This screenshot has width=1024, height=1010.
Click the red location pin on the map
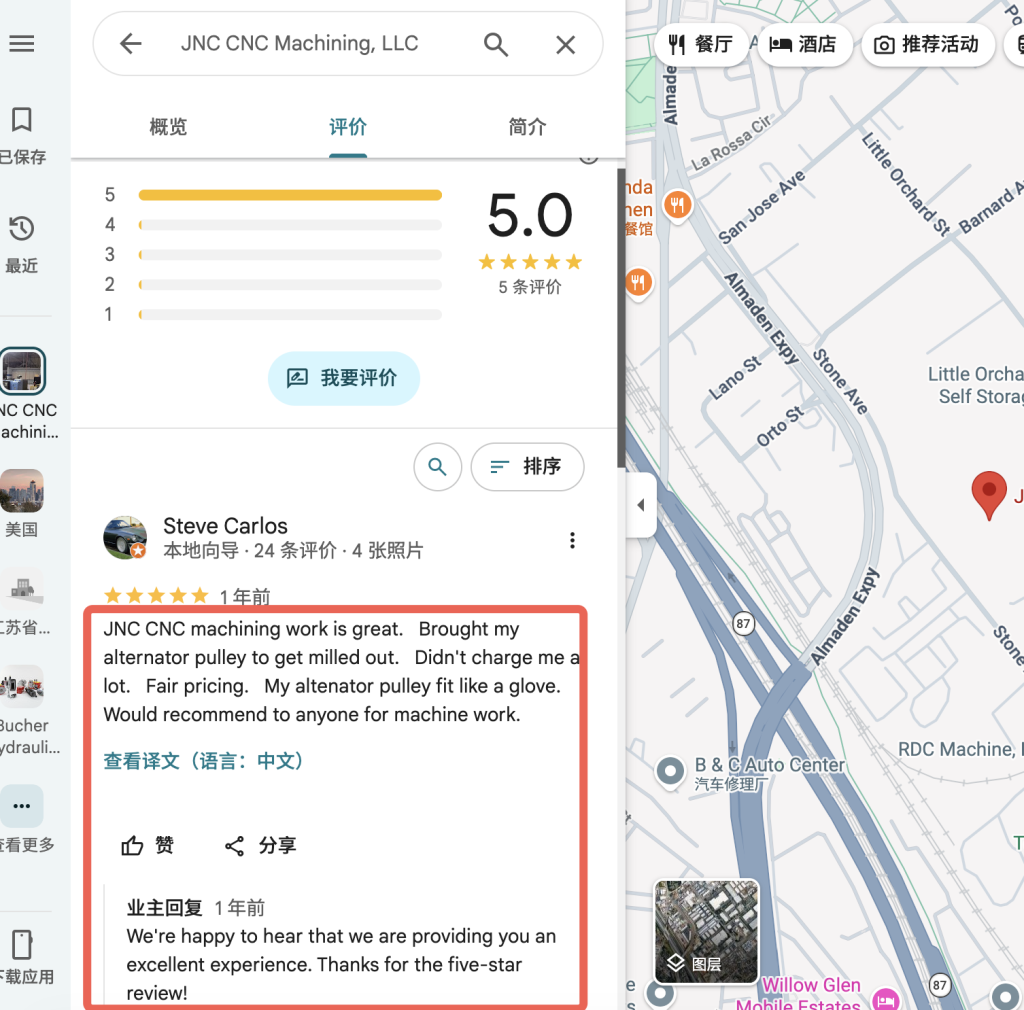tap(989, 496)
